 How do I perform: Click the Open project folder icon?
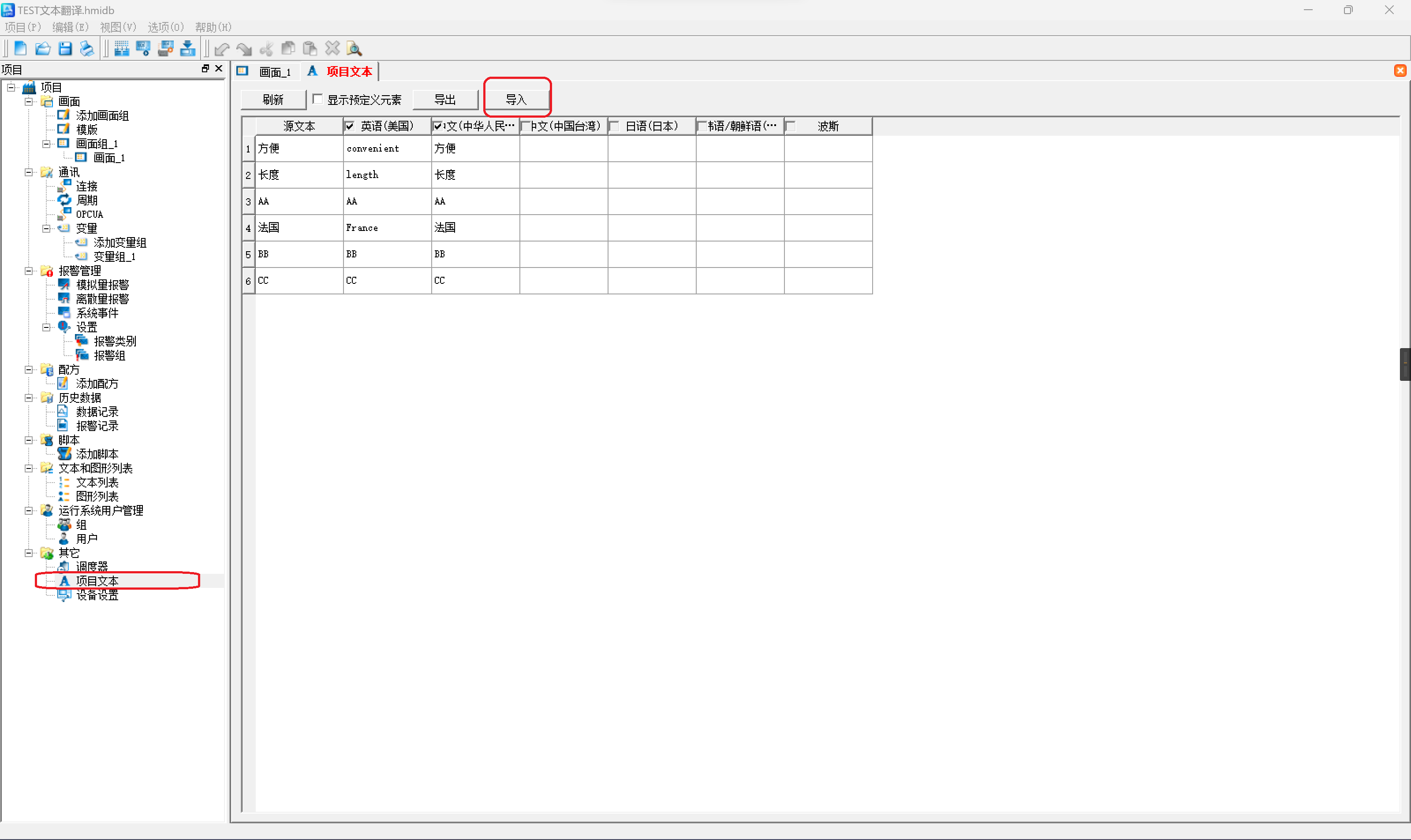click(x=42, y=48)
